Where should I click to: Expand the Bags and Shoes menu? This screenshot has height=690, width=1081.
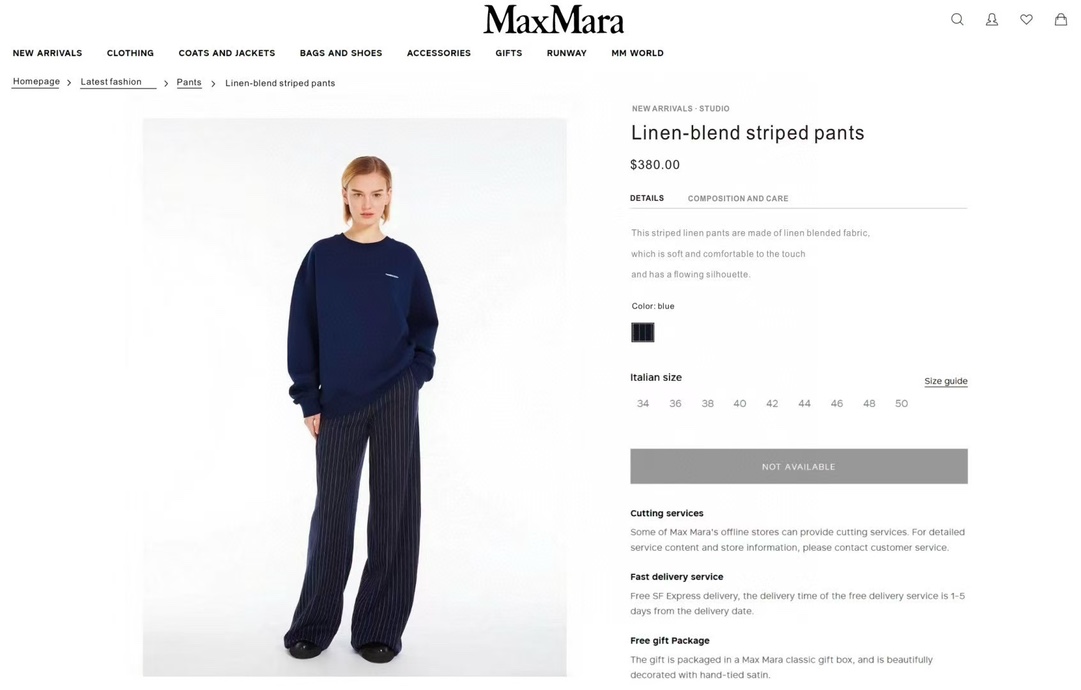[x=341, y=53]
